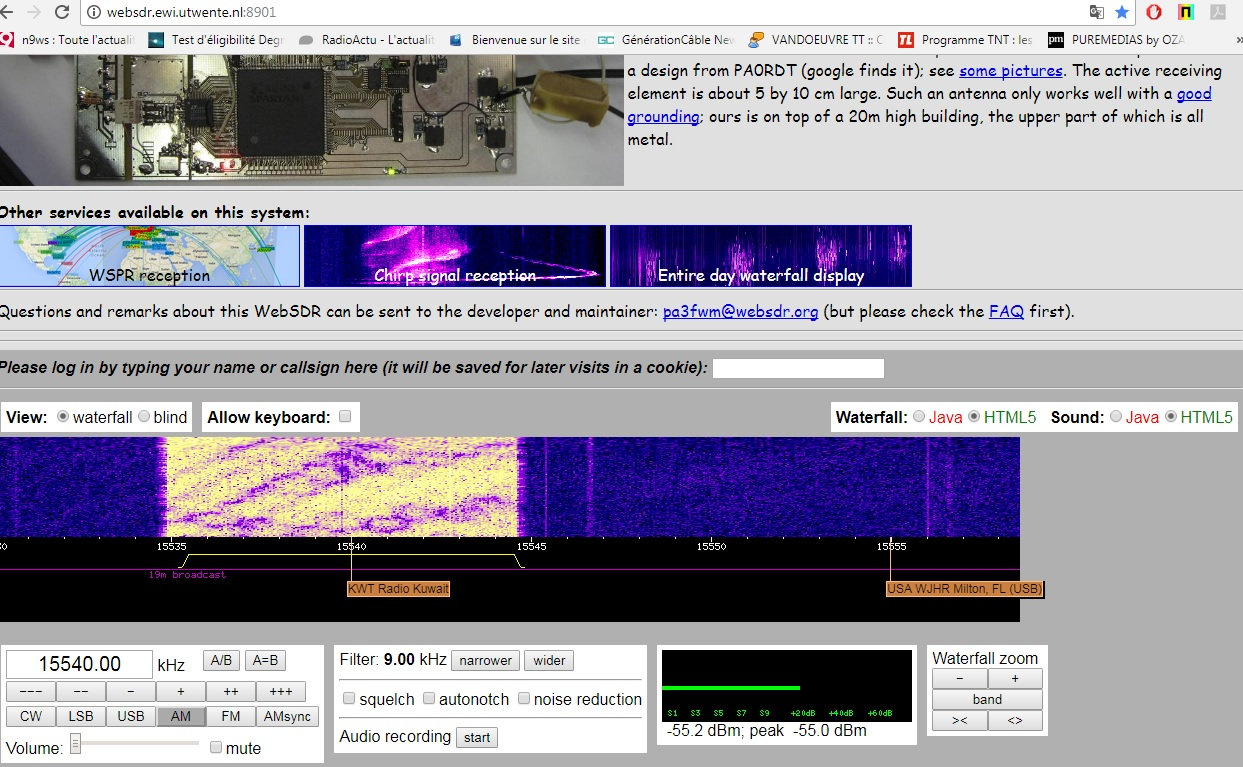Click waterfall zoom in plus button
The width and height of the screenshot is (1243, 767).
tap(1015, 678)
